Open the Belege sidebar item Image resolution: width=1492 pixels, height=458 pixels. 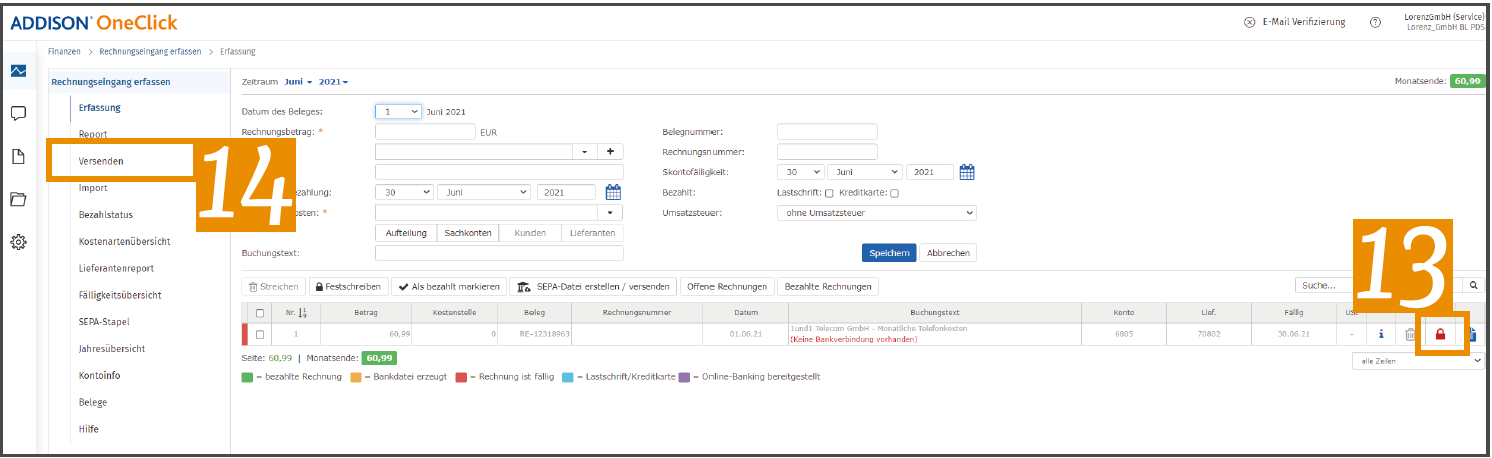[93, 402]
